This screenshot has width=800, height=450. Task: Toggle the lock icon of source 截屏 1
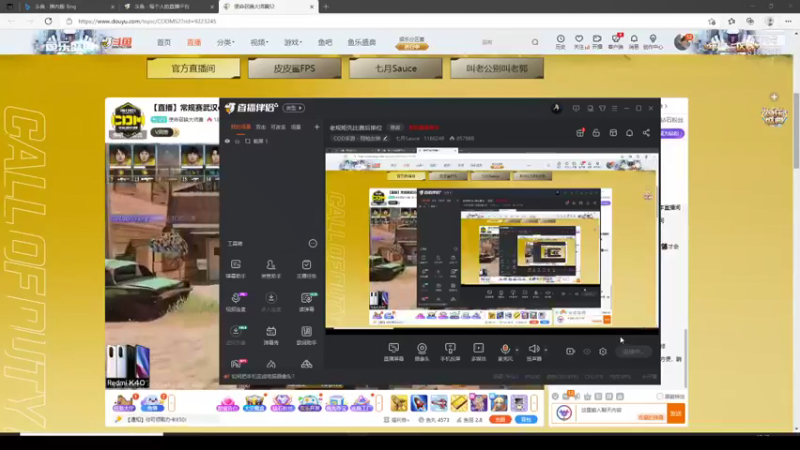click(x=237, y=141)
